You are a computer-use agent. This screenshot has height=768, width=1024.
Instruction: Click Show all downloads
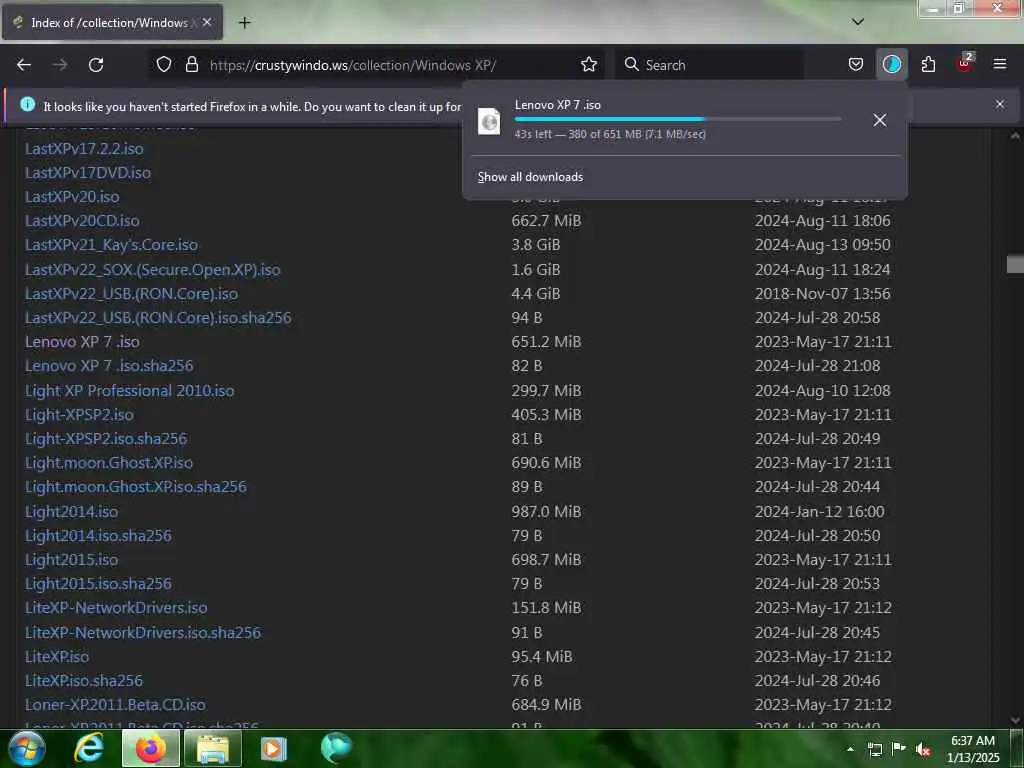point(530,177)
